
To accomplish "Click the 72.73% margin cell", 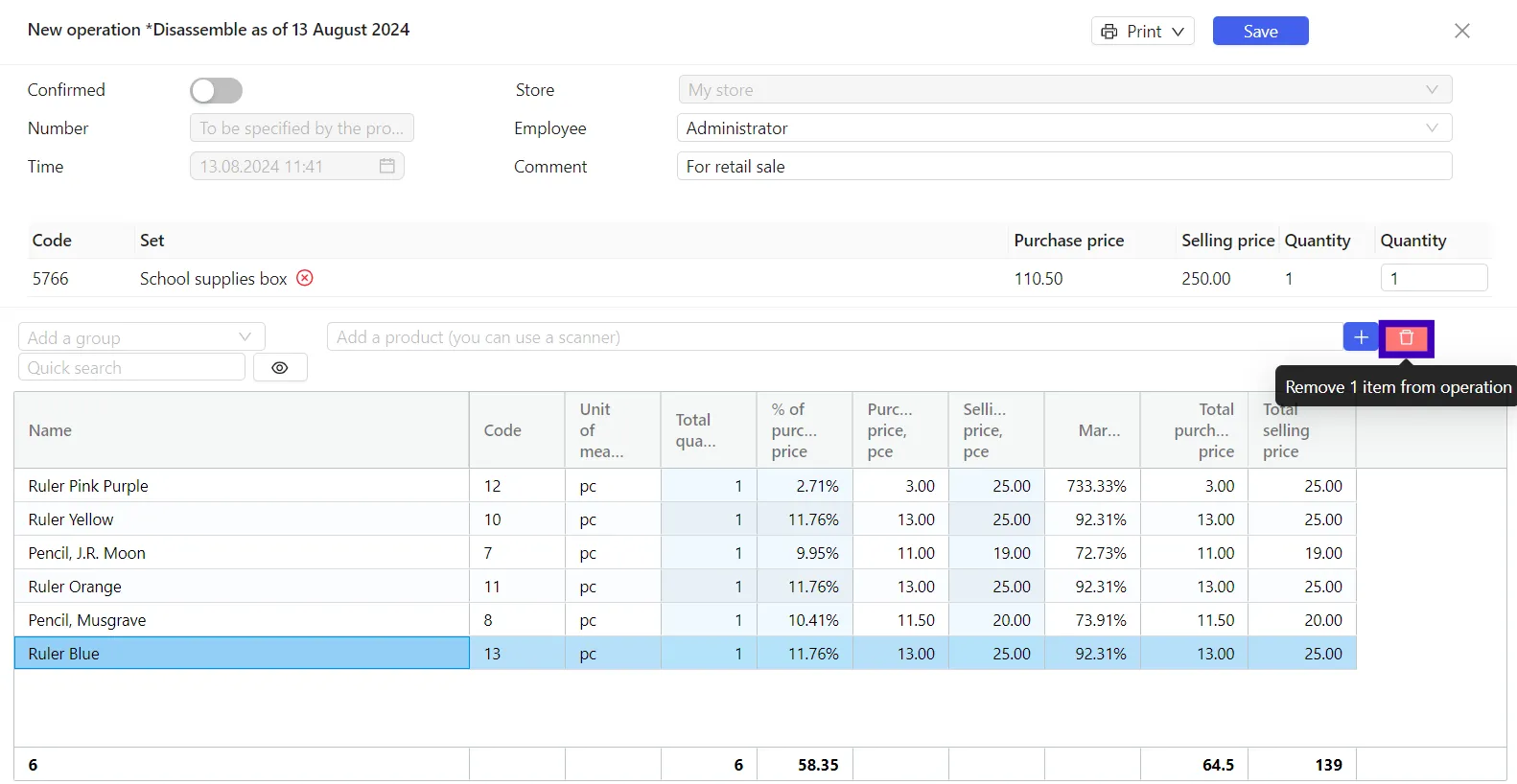I will point(1092,553).
